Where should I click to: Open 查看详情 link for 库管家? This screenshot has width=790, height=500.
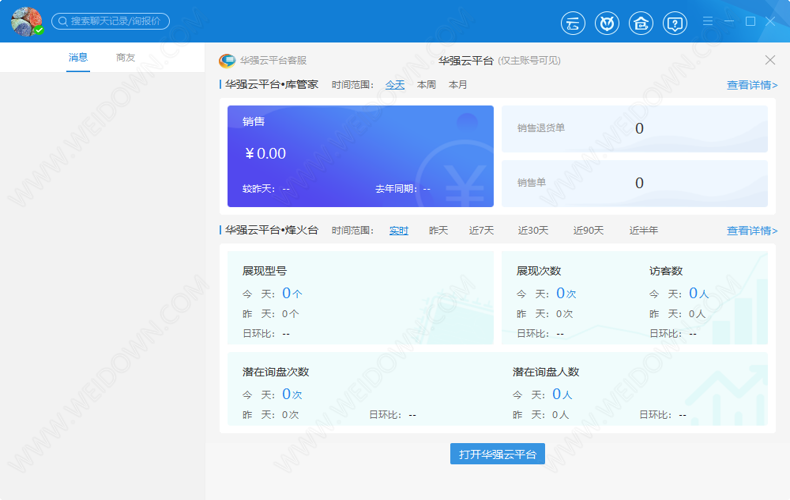pyautogui.click(x=751, y=85)
